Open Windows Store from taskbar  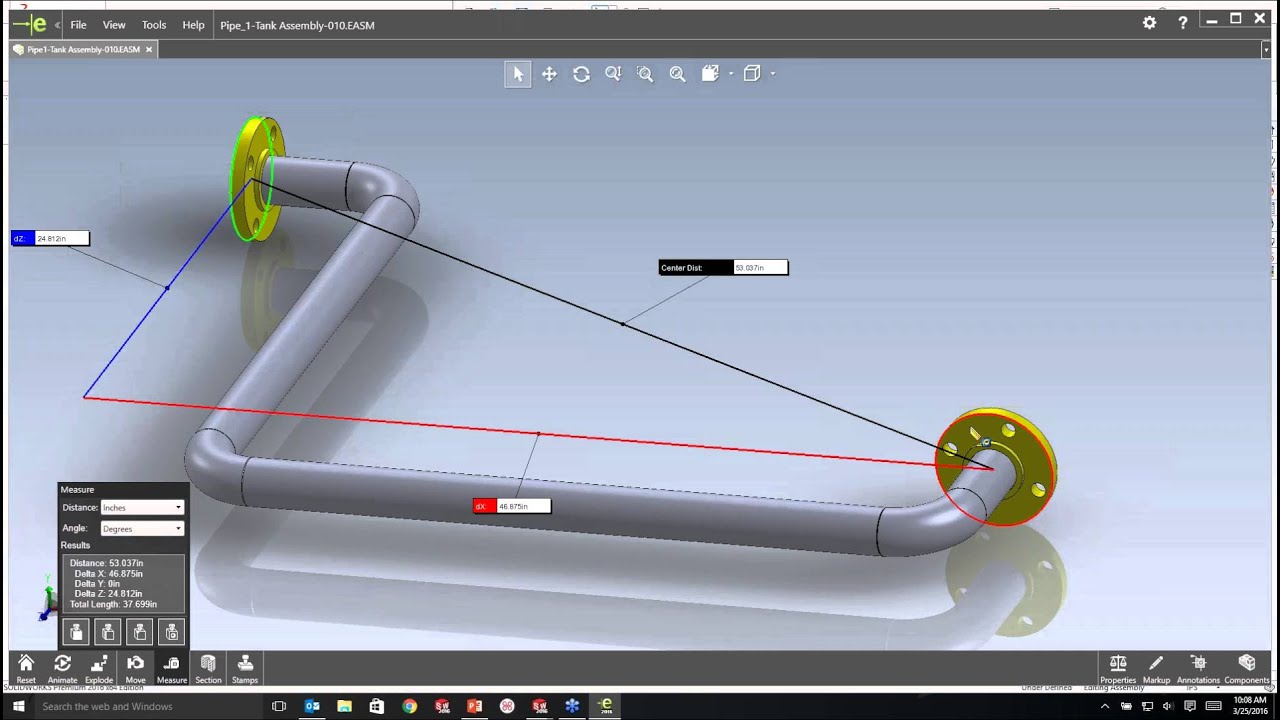[377, 706]
